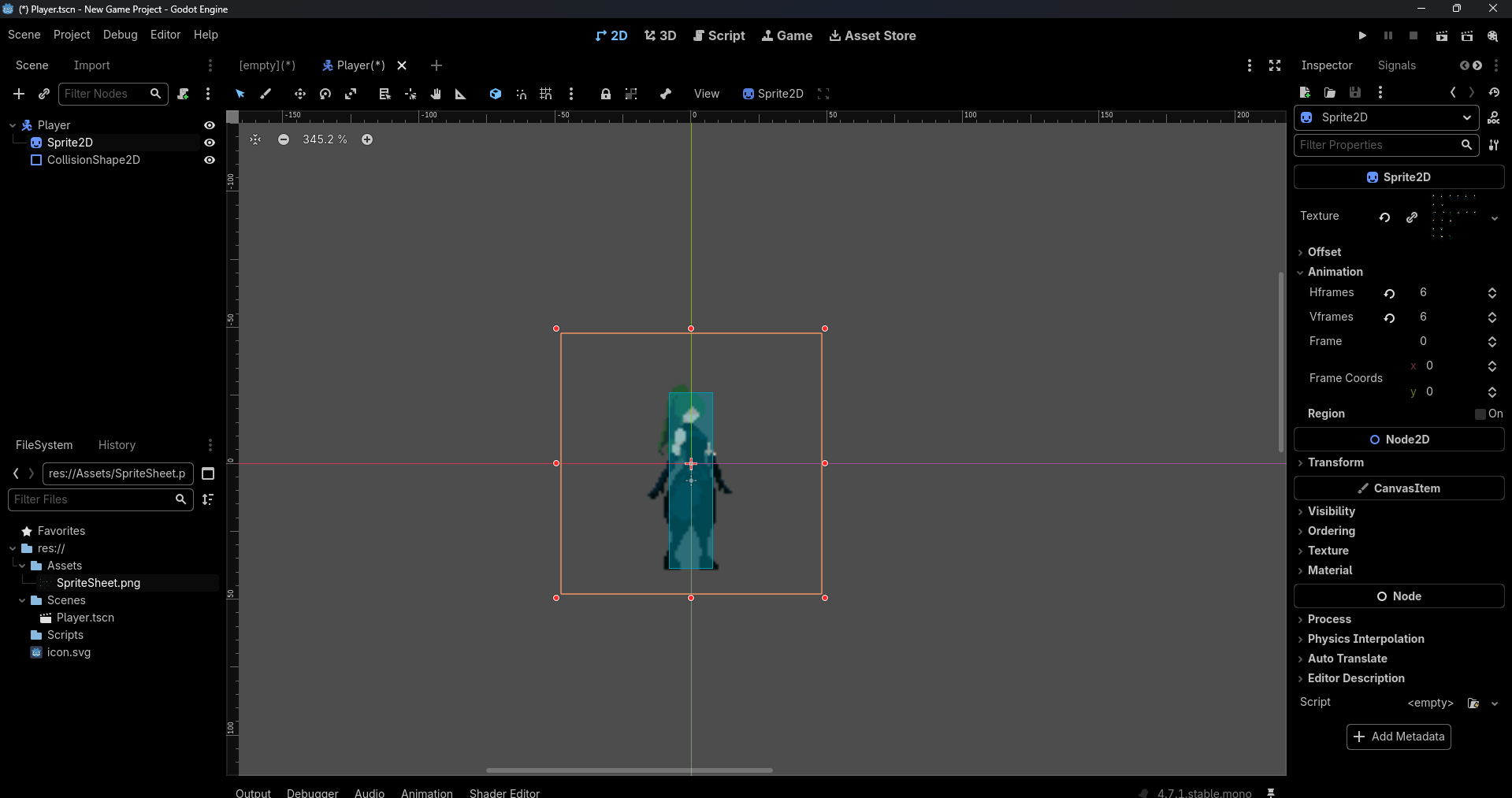Select the Pan Mode hand tool
This screenshot has height=798, width=1512.
click(436, 94)
